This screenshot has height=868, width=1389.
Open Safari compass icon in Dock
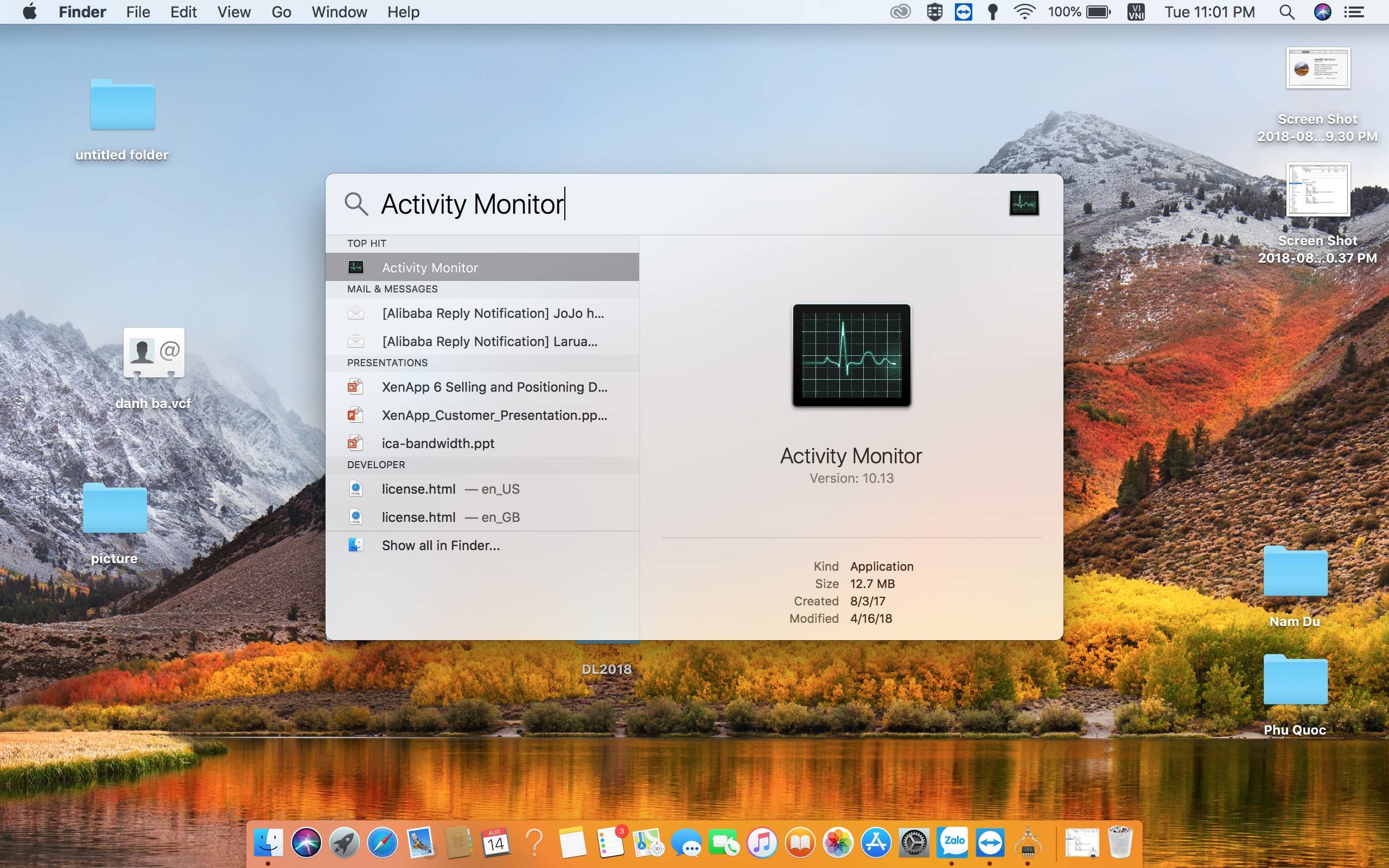click(x=383, y=842)
